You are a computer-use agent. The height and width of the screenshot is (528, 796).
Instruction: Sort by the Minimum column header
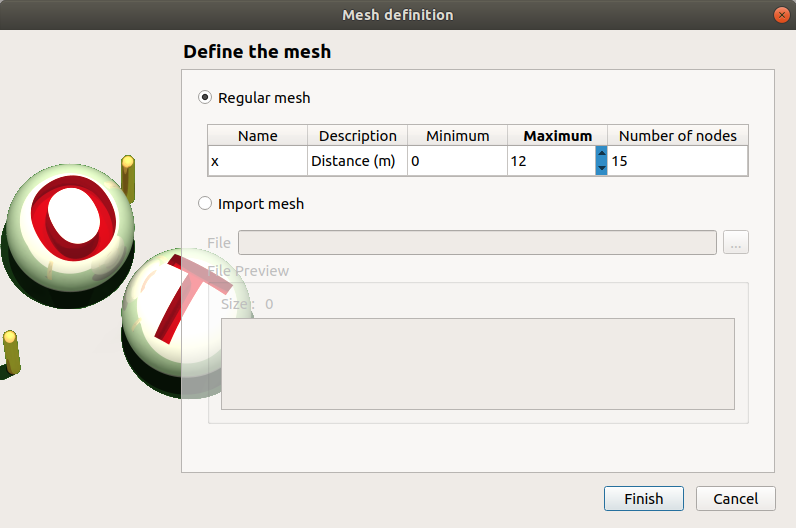pyautogui.click(x=457, y=136)
